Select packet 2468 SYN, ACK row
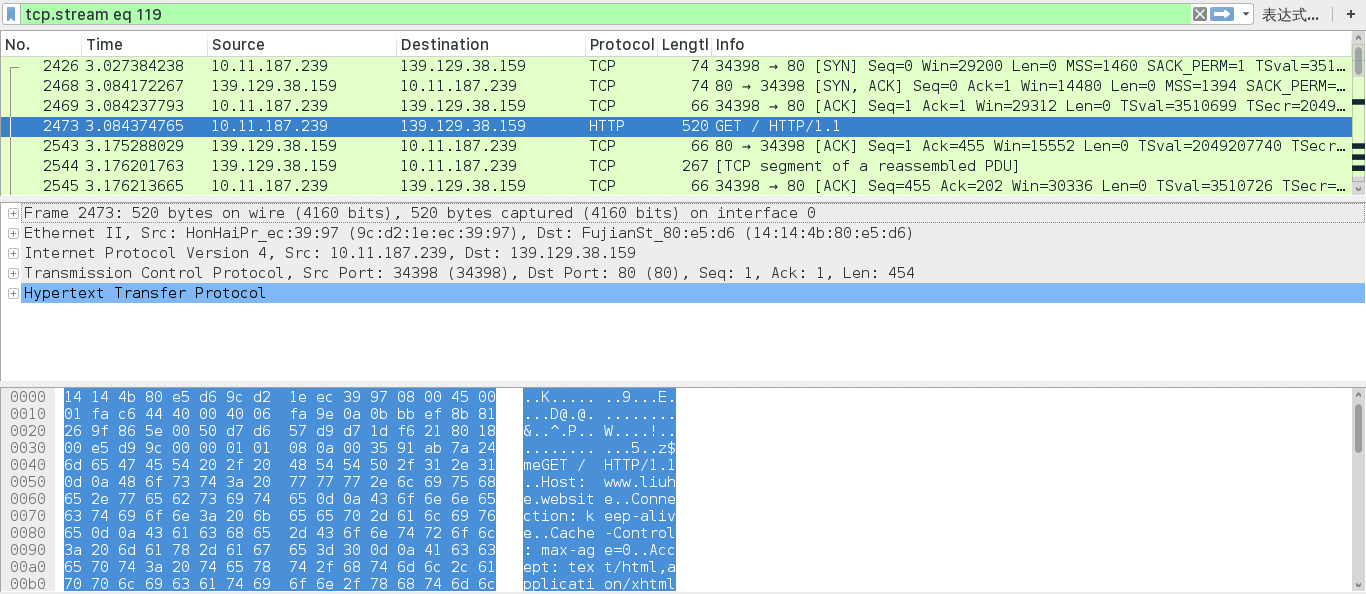The height and width of the screenshot is (594, 1366). [675, 86]
